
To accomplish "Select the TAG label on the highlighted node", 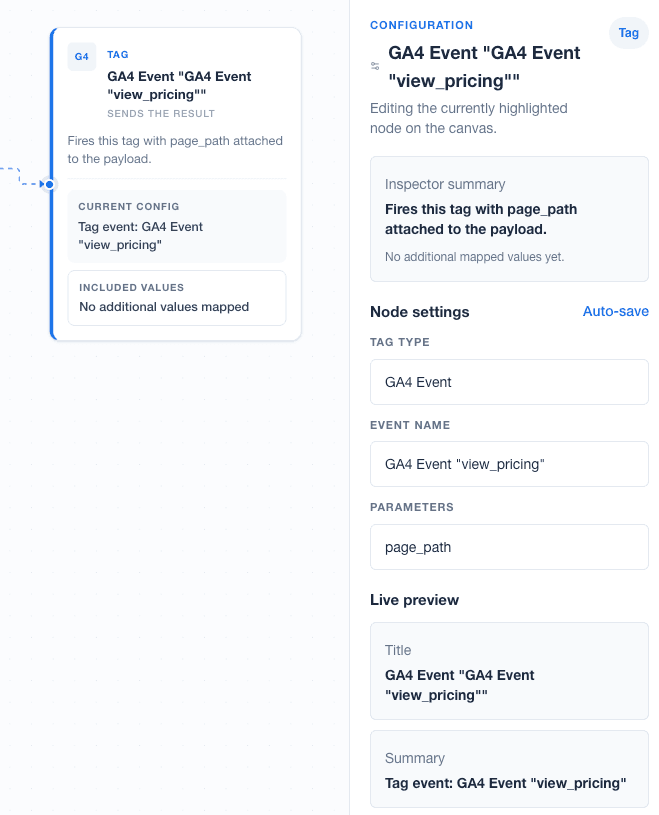I will pos(117,54).
